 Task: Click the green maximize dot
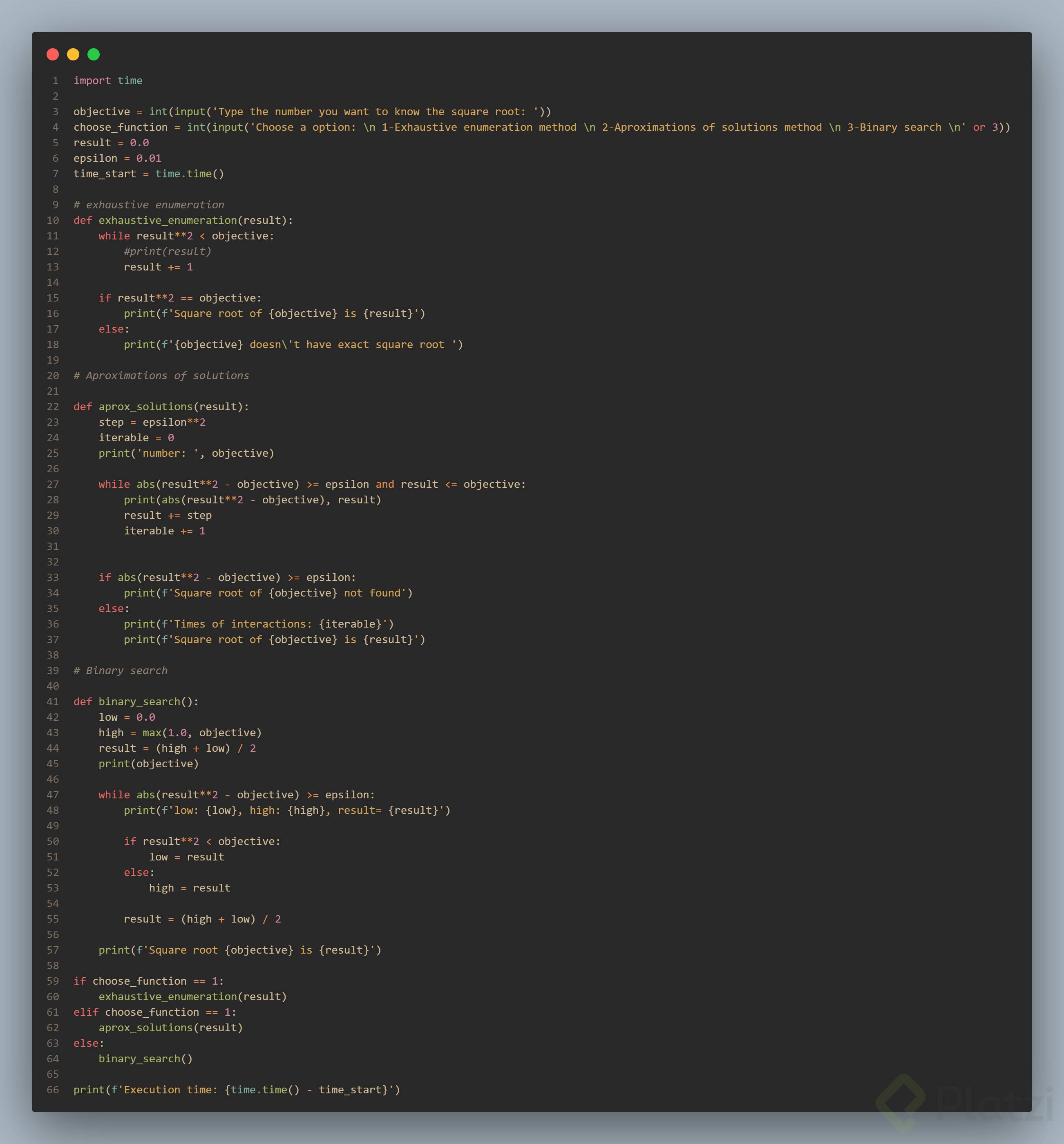click(93, 54)
